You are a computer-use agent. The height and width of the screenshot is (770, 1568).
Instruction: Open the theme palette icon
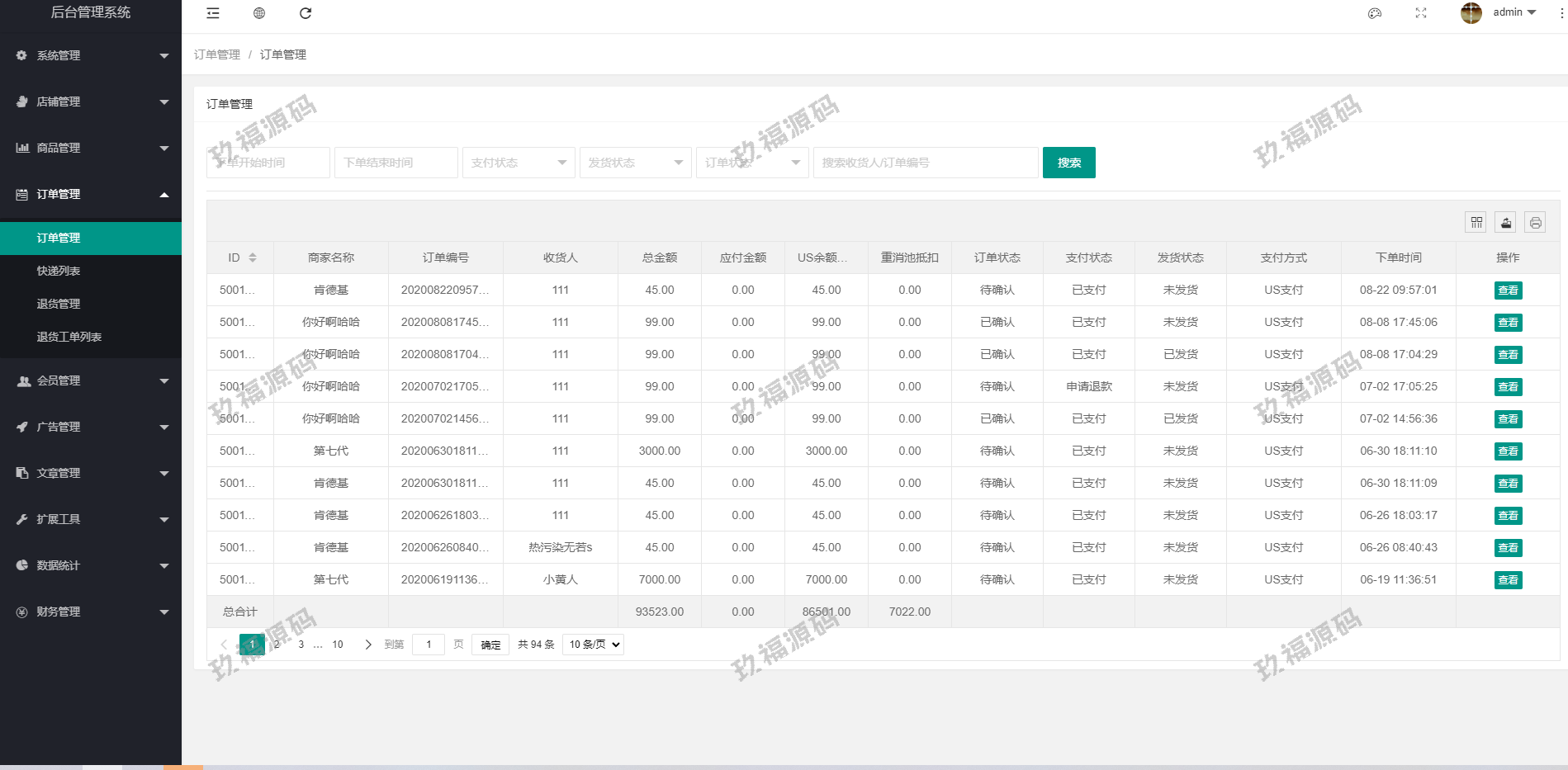point(1375,13)
